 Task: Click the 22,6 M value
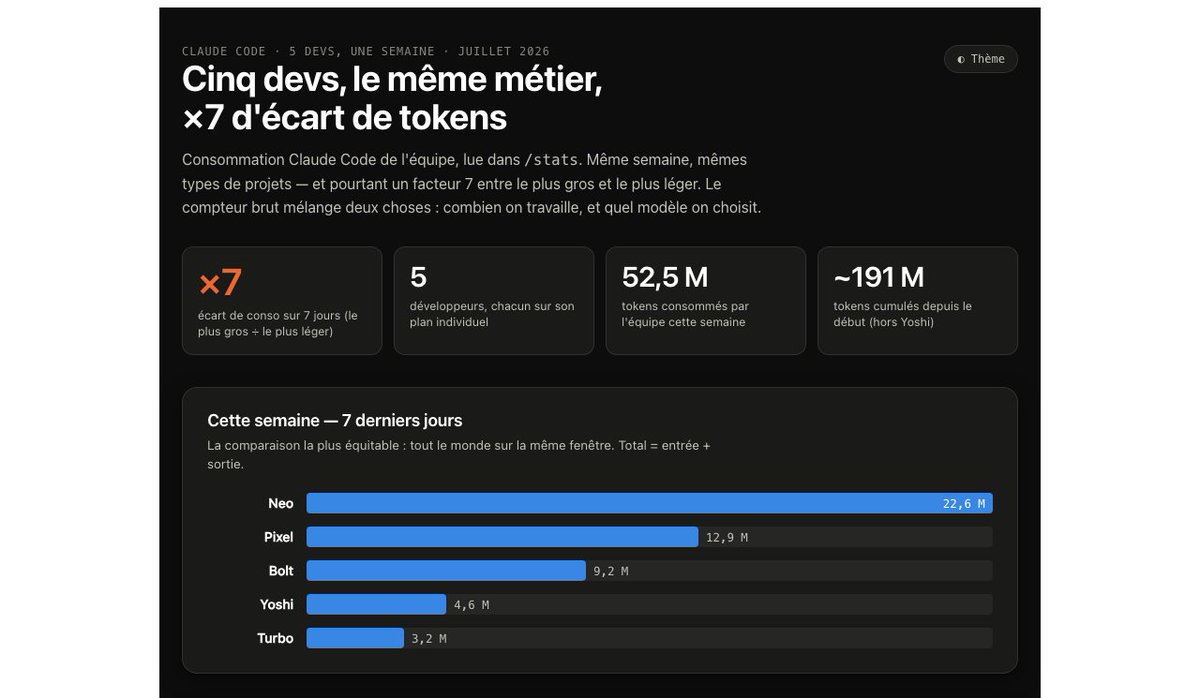click(x=964, y=504)
